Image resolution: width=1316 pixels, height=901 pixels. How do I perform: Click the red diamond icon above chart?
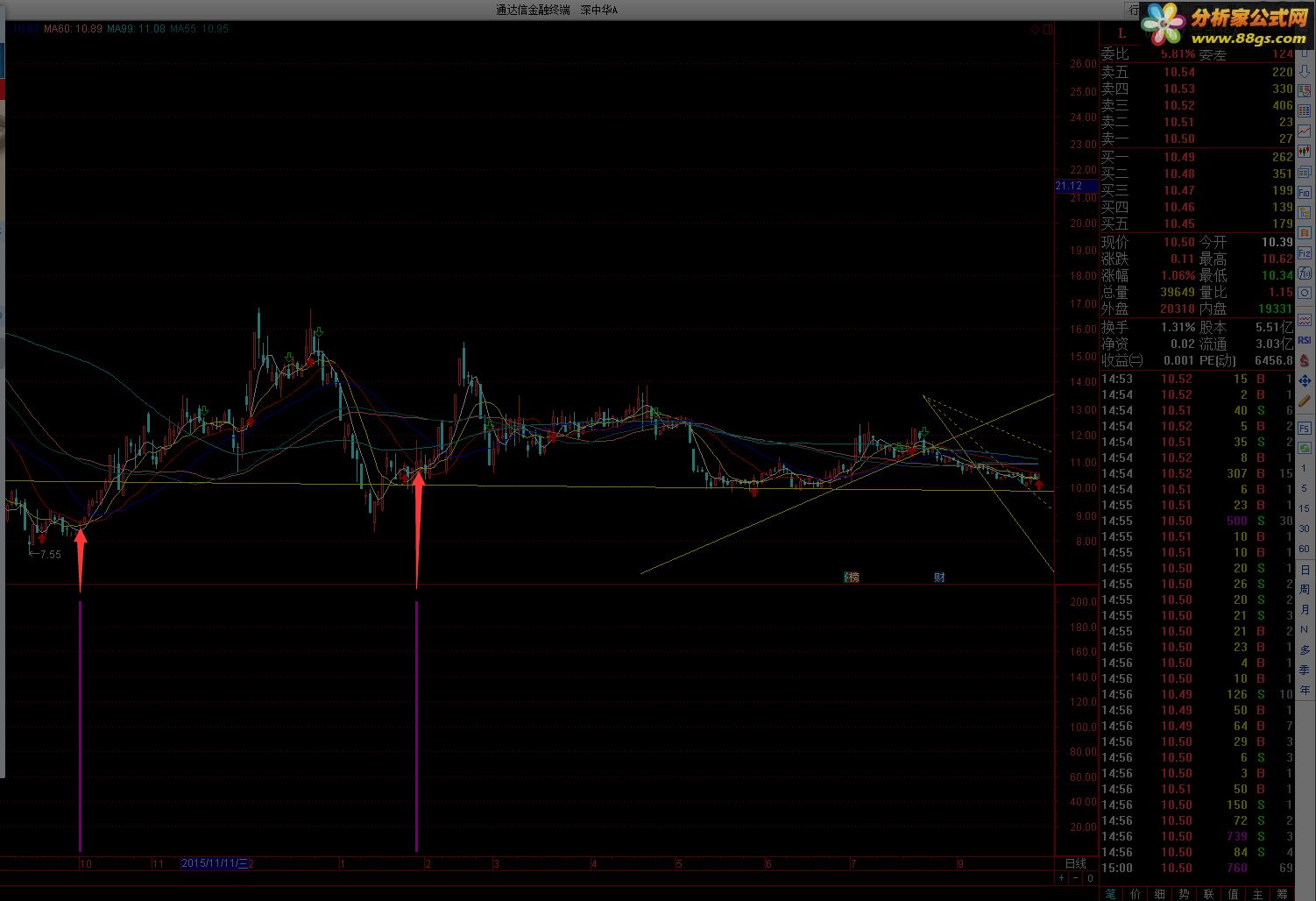(1035, 29)
